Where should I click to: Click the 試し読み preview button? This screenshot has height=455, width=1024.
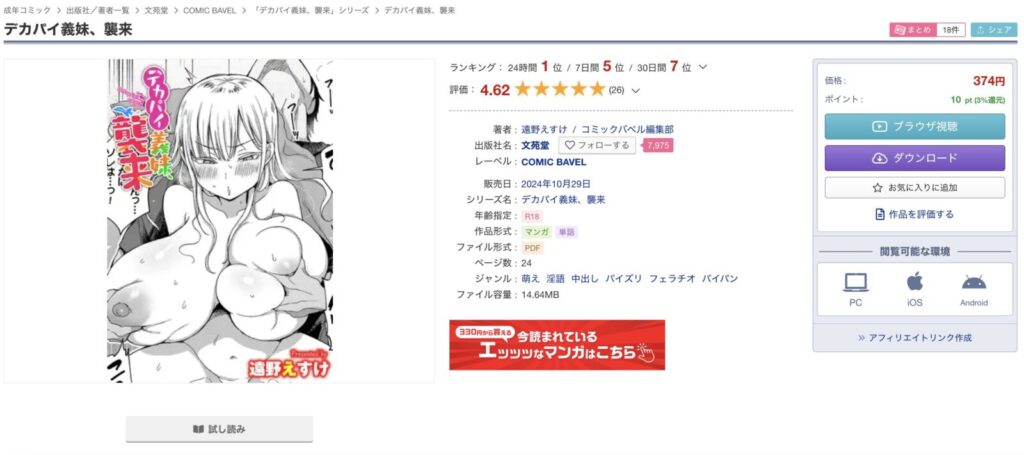[219, 429]
